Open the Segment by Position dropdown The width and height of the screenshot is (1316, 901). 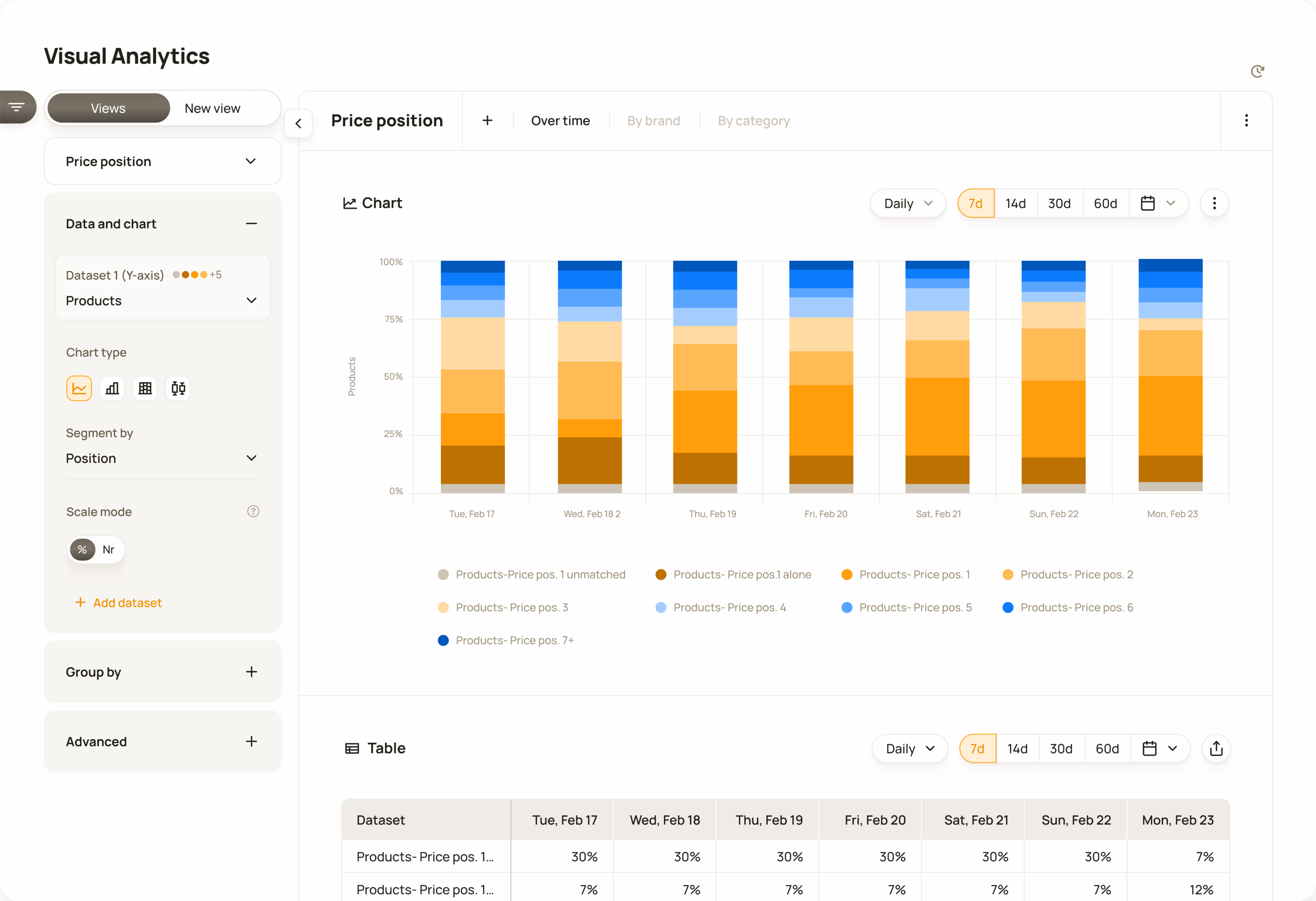pyautogui.click(x=163, y=458)
